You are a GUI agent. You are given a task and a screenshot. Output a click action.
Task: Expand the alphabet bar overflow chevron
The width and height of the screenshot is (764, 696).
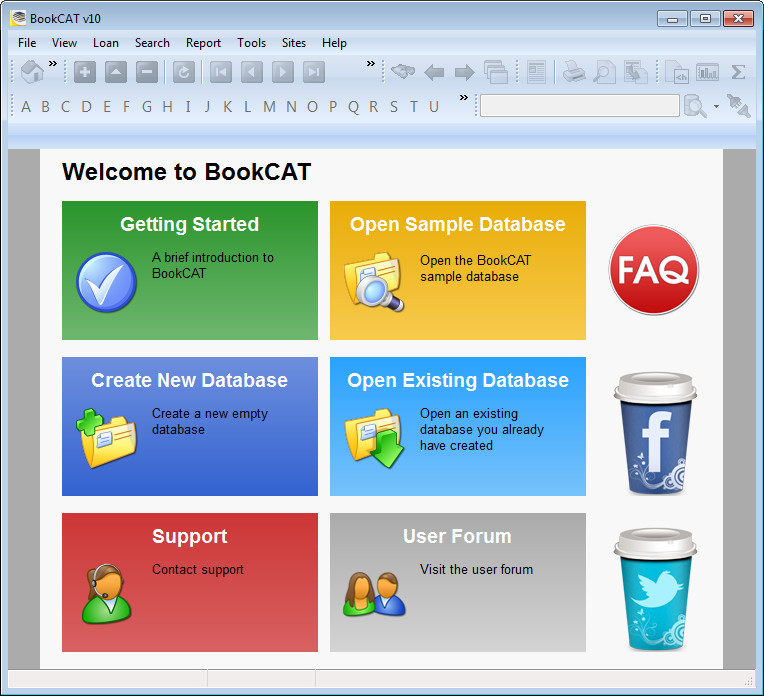[464, 98]
